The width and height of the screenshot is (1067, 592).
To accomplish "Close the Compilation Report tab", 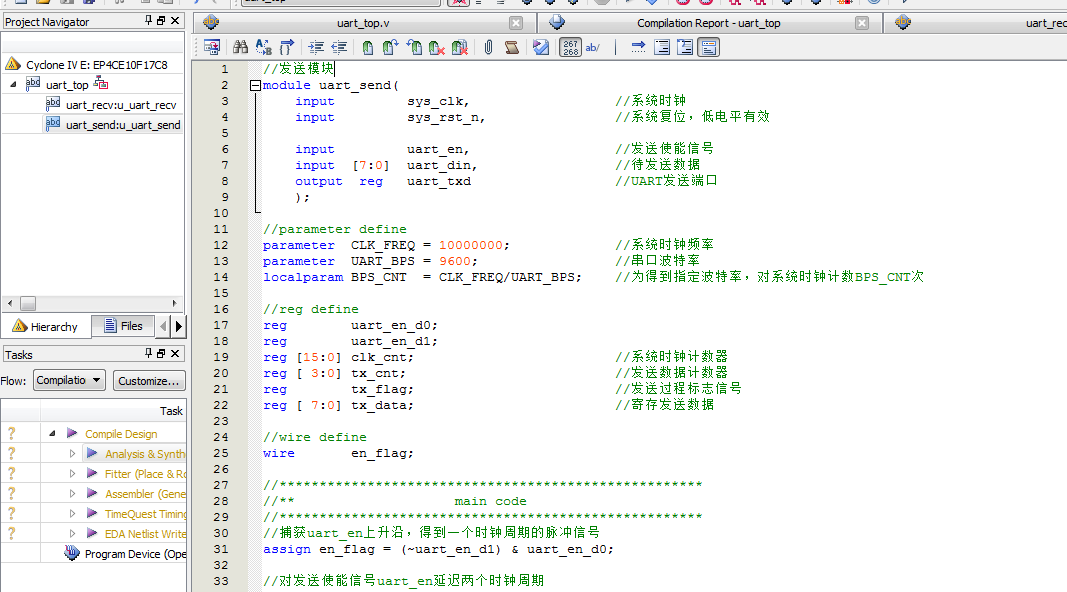I will click(x=861, y=23).
